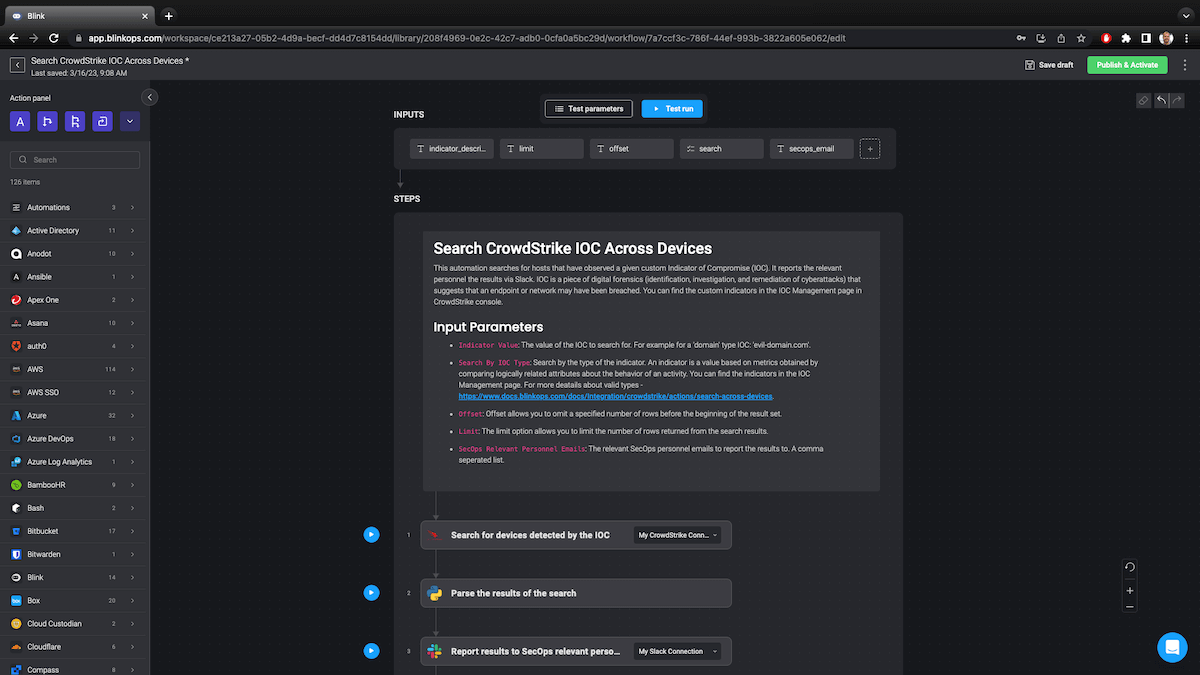
Task: Open the My CrowdStrike Connection dropdown
Action: pyautogui.click(x=679, y=535)
